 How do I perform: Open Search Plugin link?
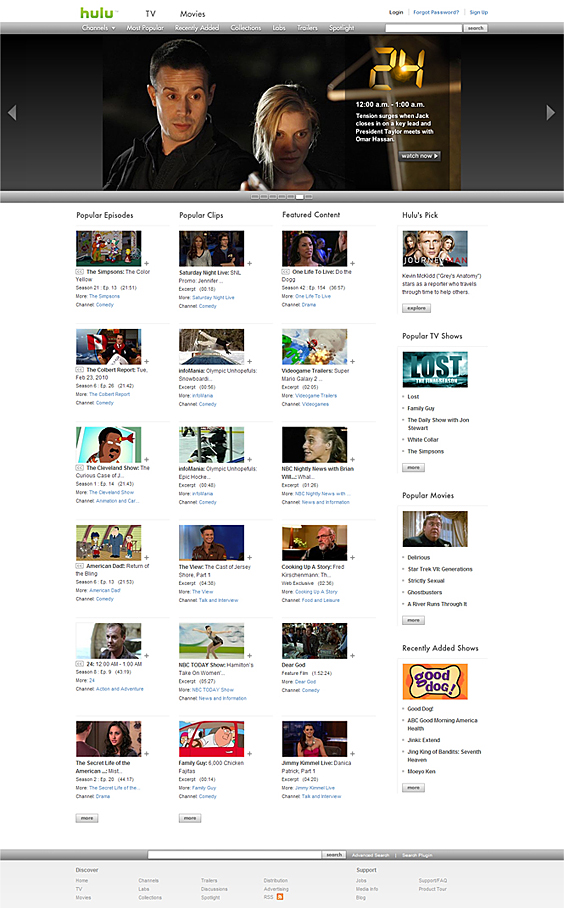(417, 855)
